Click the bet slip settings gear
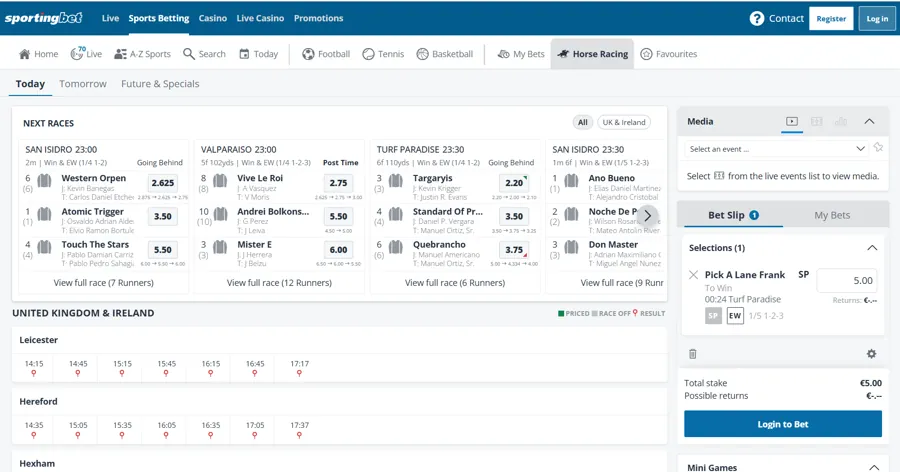900x472 pixels. (871, 354)
